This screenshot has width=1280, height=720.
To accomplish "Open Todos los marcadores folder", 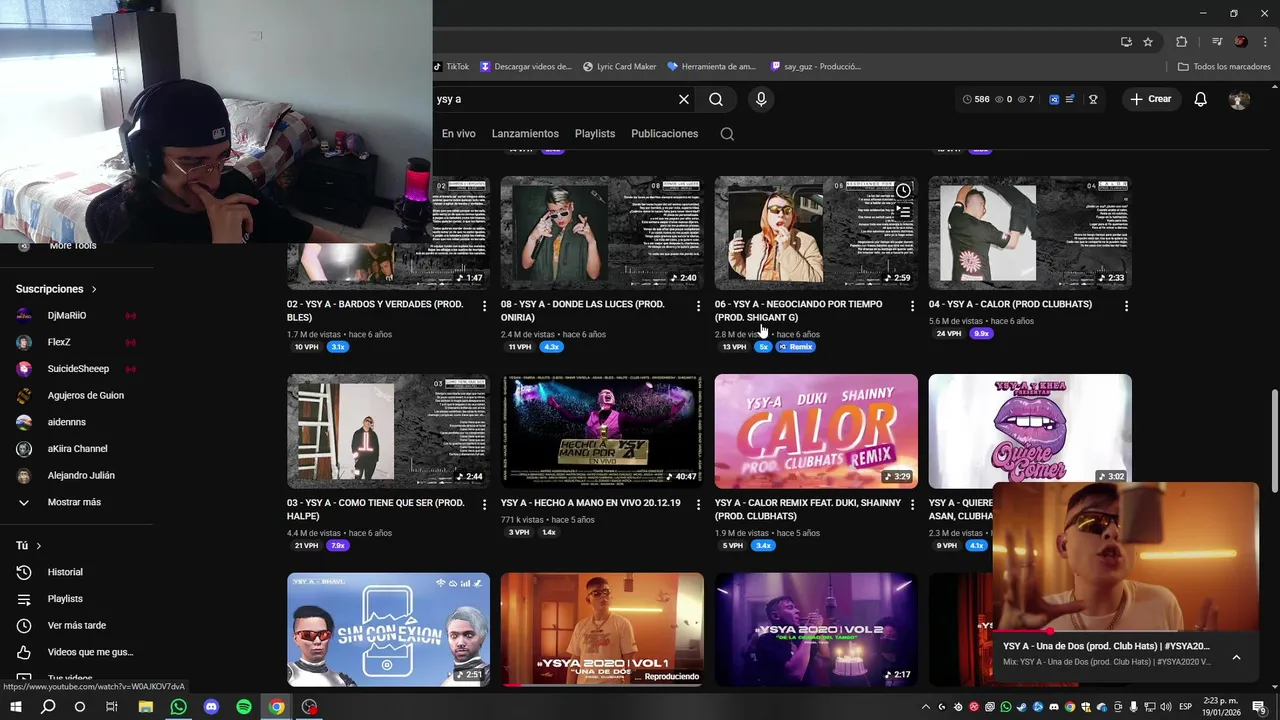I will (x=1224, y=66).
